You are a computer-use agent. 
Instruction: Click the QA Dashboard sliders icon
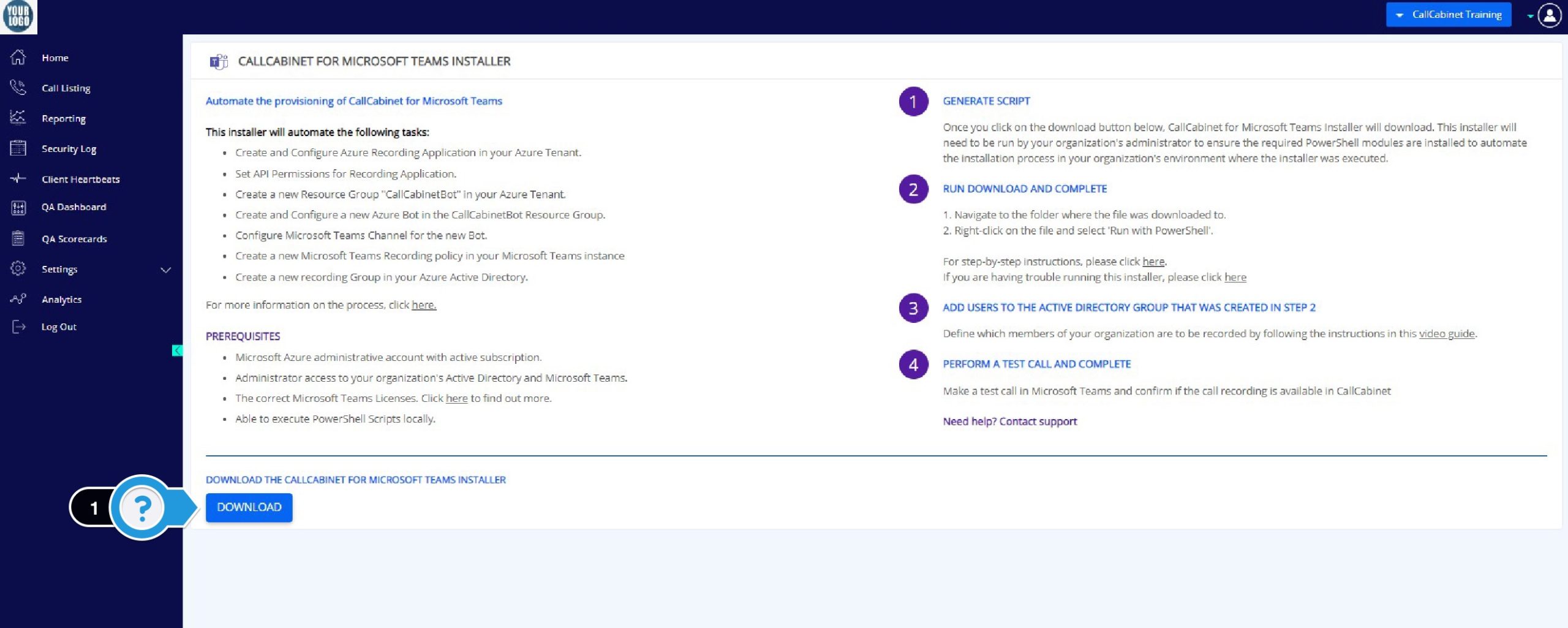[18, 208]
